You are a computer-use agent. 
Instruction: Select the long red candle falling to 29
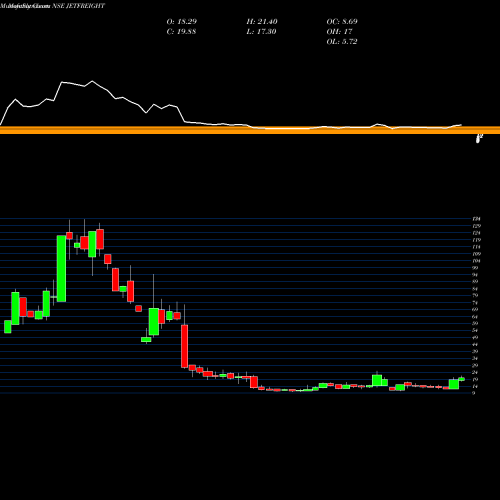[x=184, y=346]
